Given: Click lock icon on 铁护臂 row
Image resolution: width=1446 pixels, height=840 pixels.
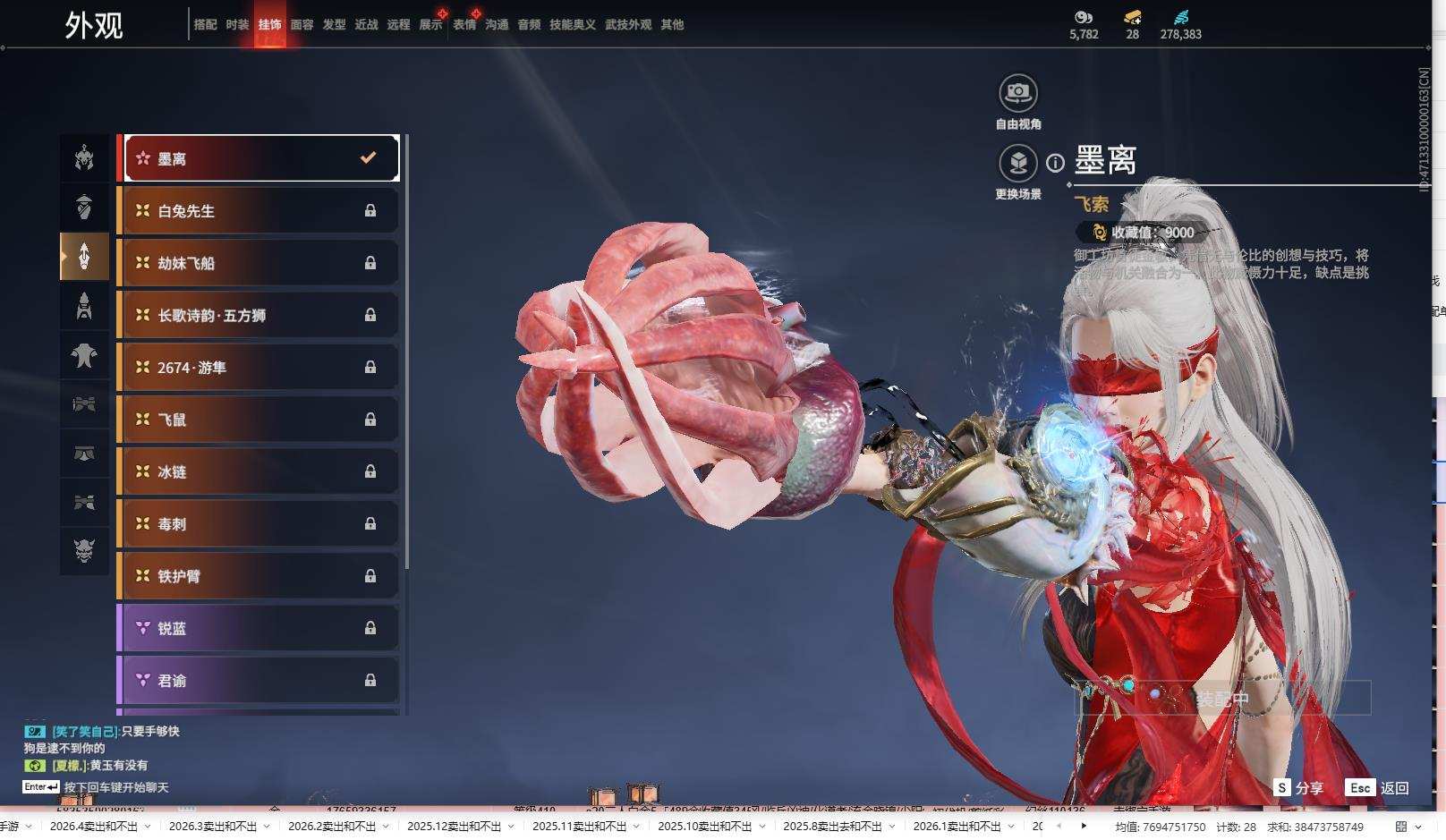Looking at the screenshot, I should click(x=370, y=576).
